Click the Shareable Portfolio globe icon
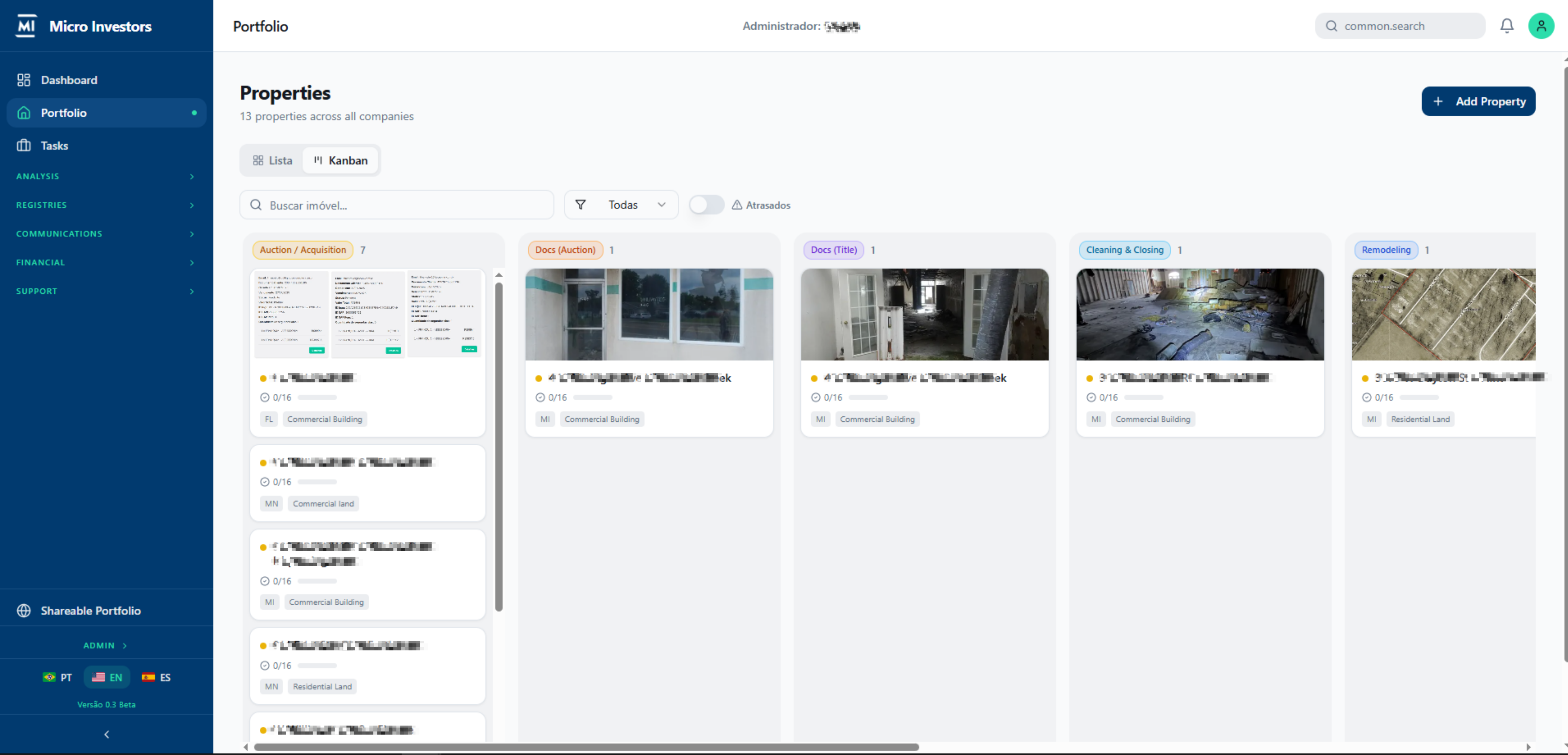Screen dimensions: 1568x755 coord(24,610)
